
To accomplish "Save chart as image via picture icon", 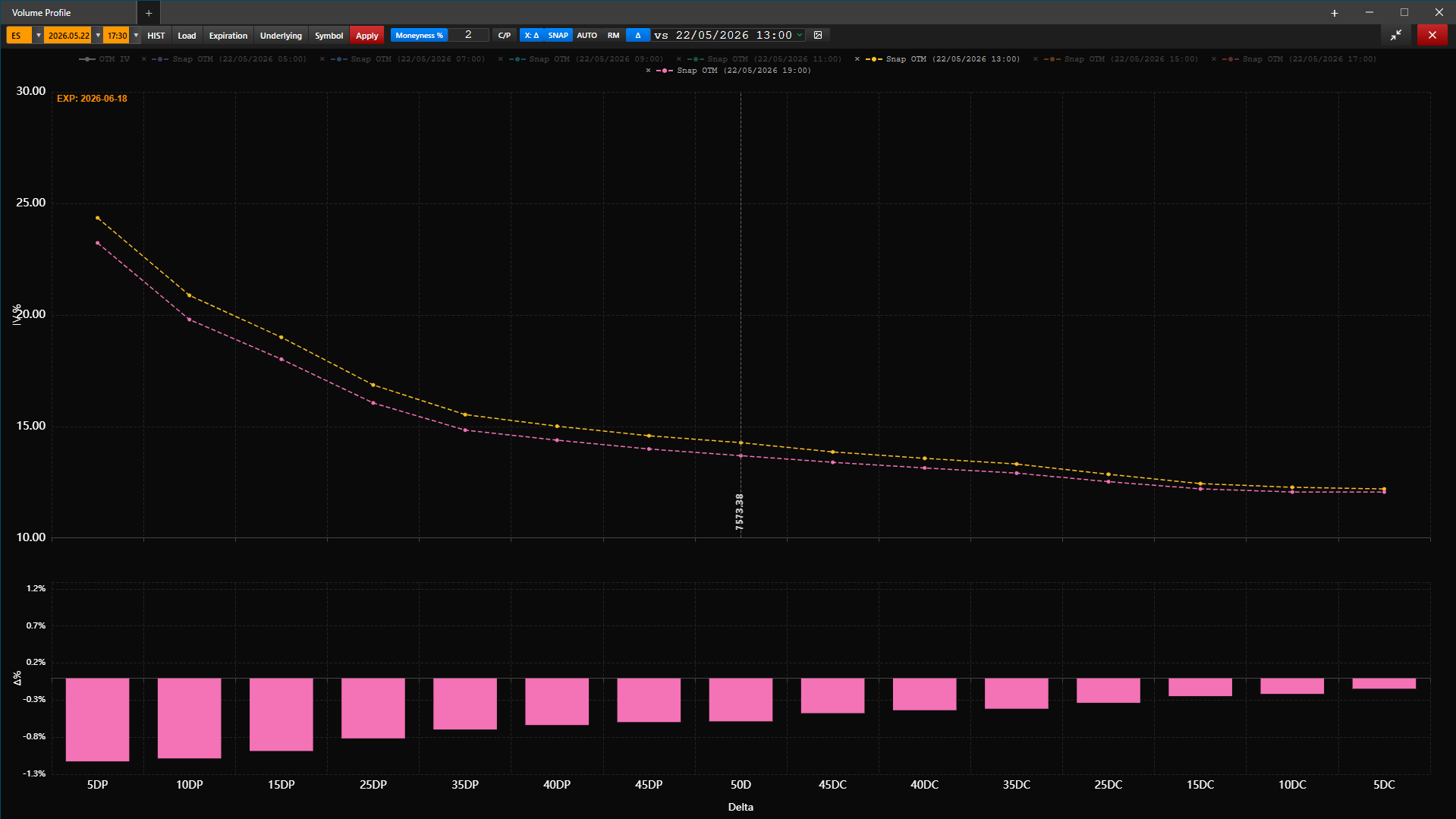I will tap(818, 35).
